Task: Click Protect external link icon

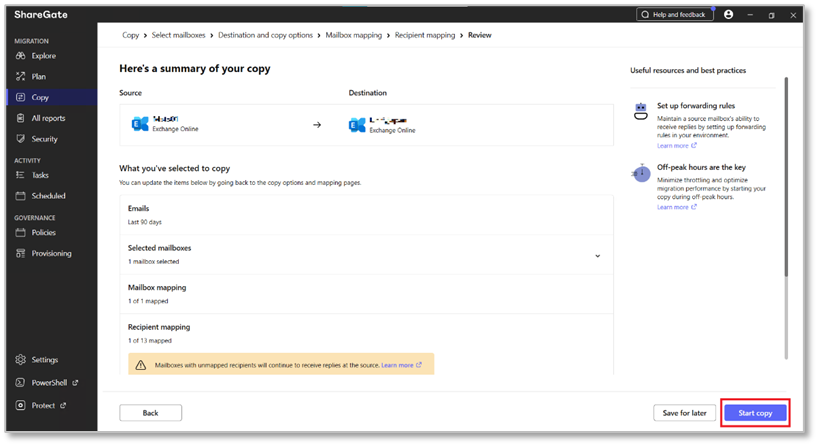Action: tap(63, 406)
